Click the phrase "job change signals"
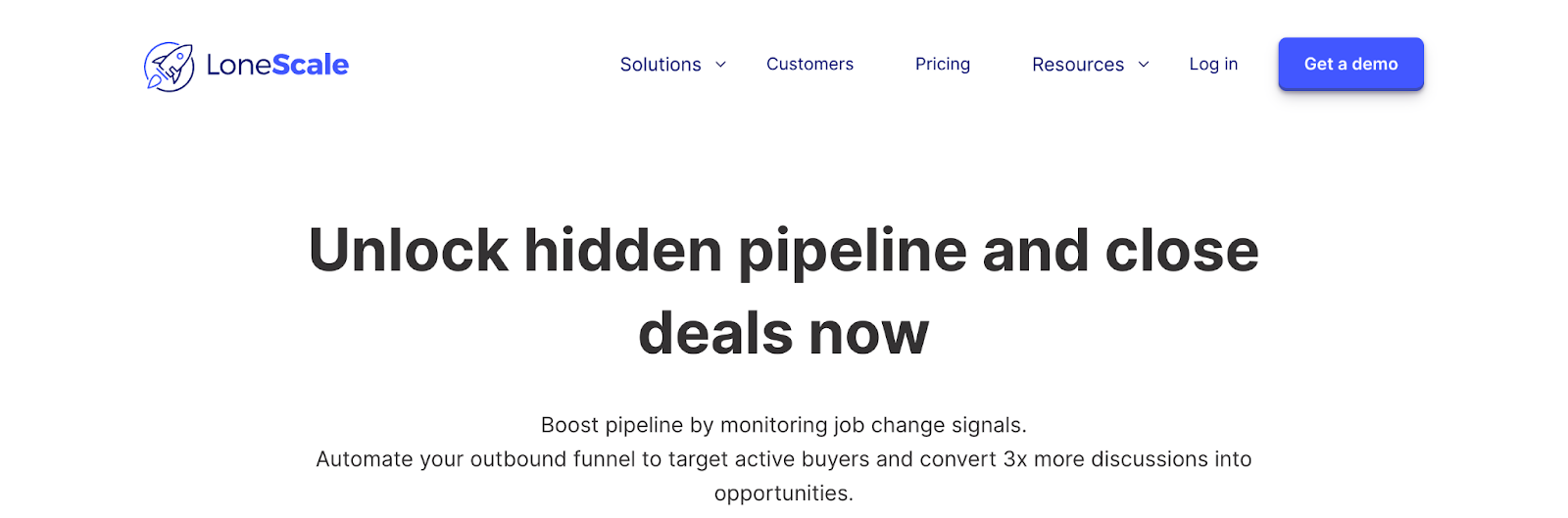 pos(930,425)
